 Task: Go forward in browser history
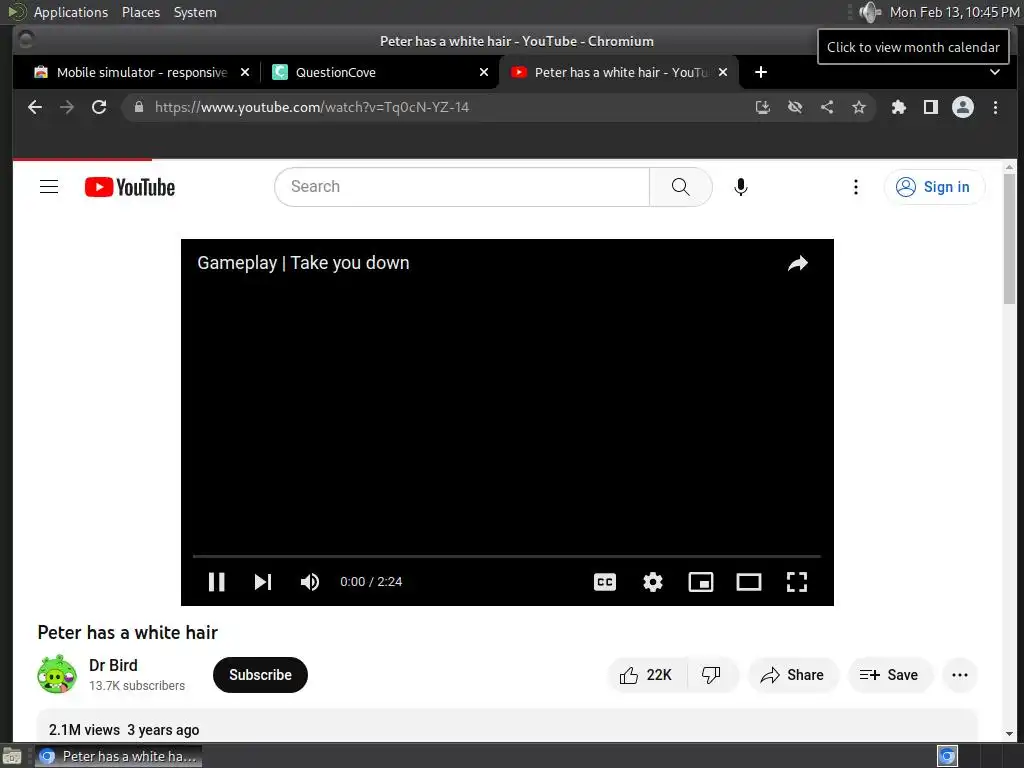(x=67, y=107)
